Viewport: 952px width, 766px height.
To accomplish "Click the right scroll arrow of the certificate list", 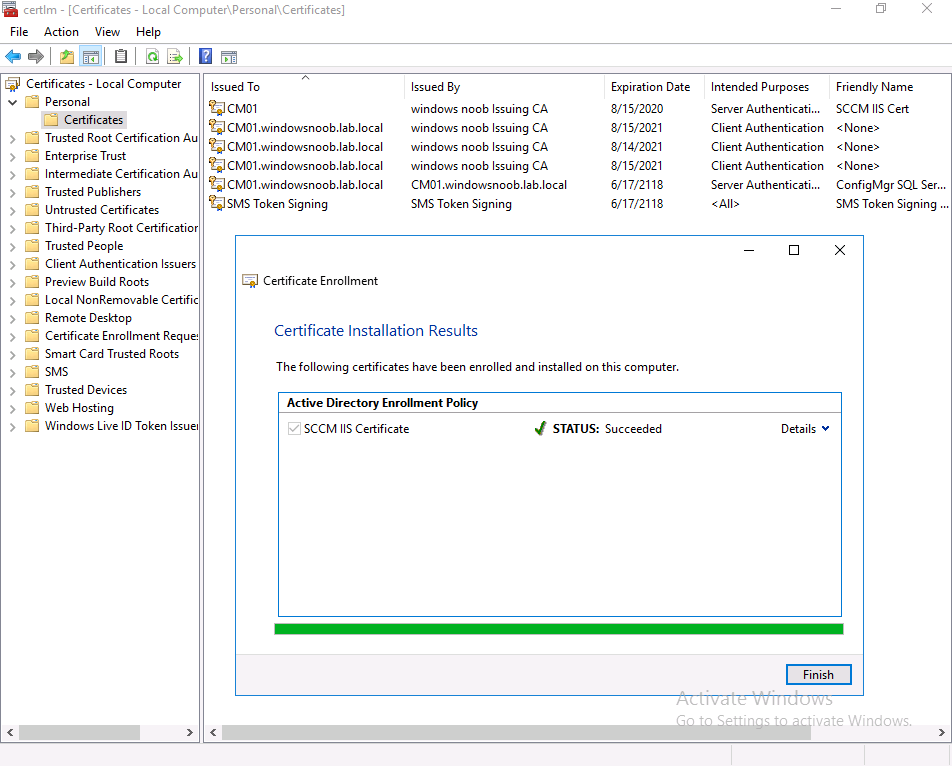I will click(942, 733).
